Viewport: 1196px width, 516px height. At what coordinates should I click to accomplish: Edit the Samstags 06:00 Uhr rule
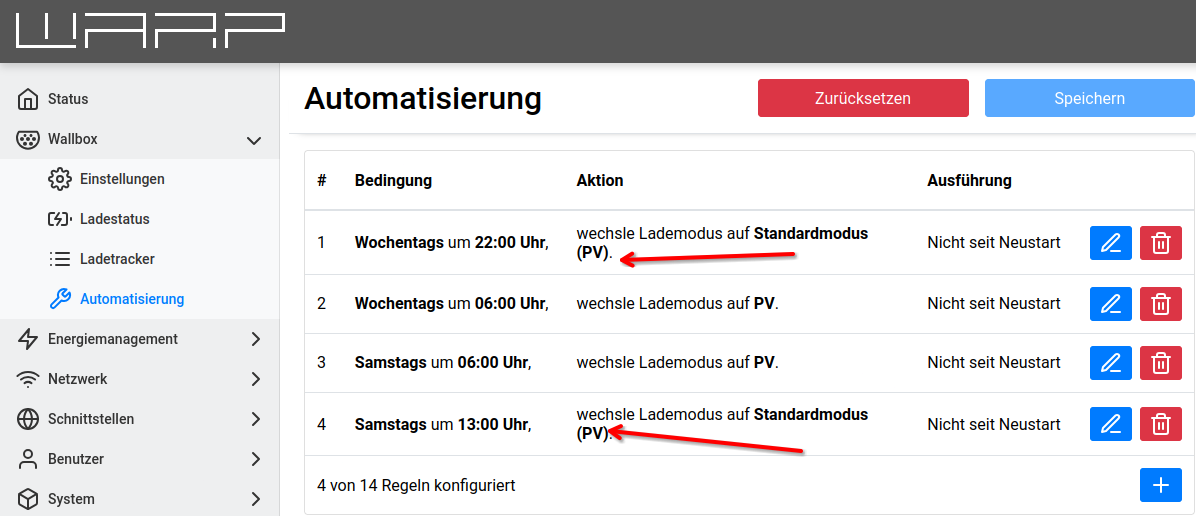click(x=1110, y=363)
